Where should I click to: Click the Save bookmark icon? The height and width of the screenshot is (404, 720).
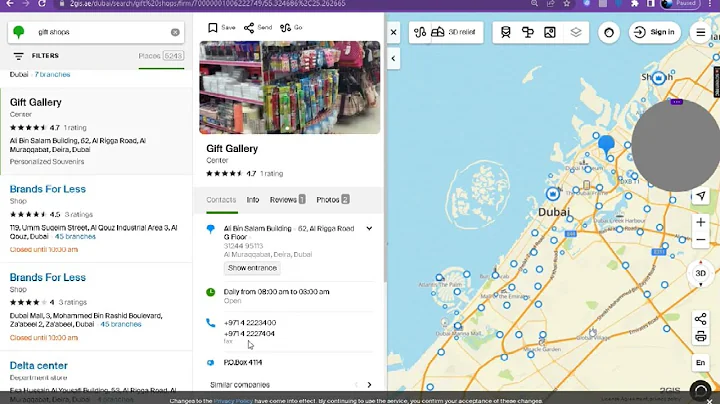coord(213,28)
